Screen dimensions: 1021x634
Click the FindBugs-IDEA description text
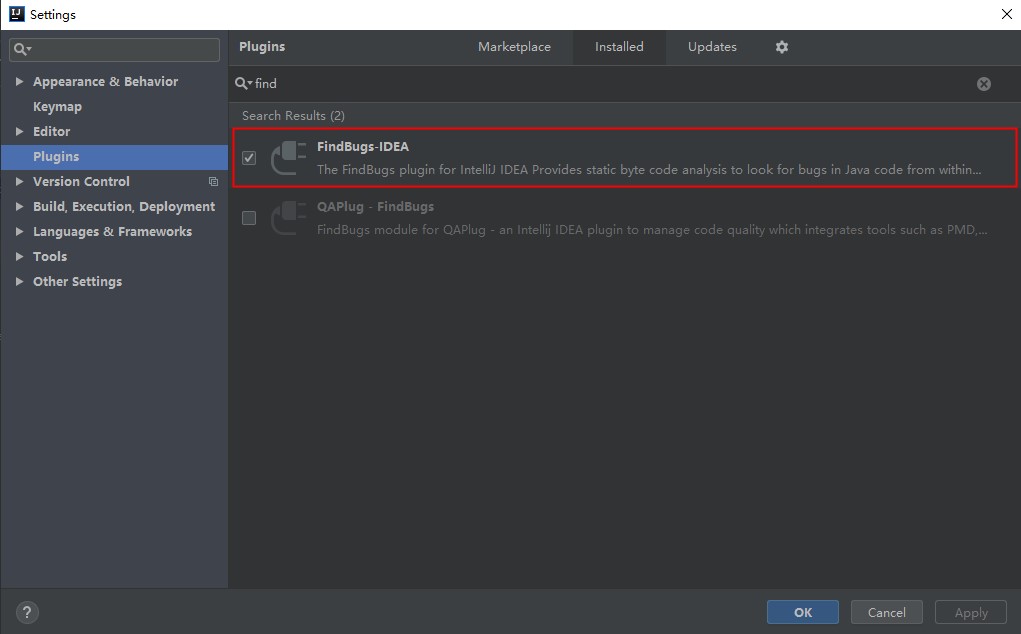point(649,170)
